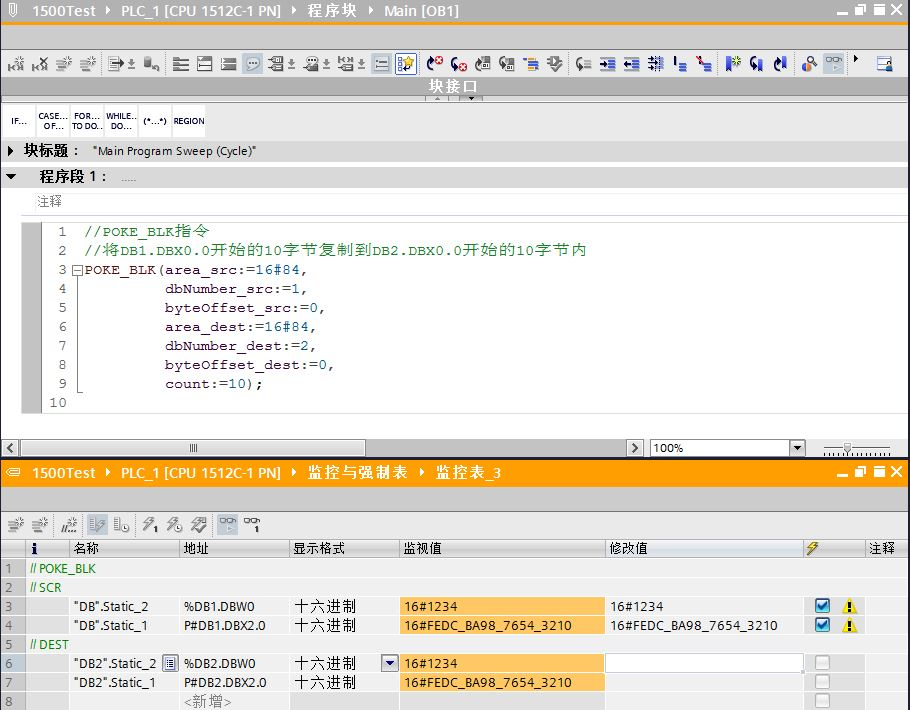Click the favorites star icon in editor toolbar
The image size is (910, 710).
406,63
